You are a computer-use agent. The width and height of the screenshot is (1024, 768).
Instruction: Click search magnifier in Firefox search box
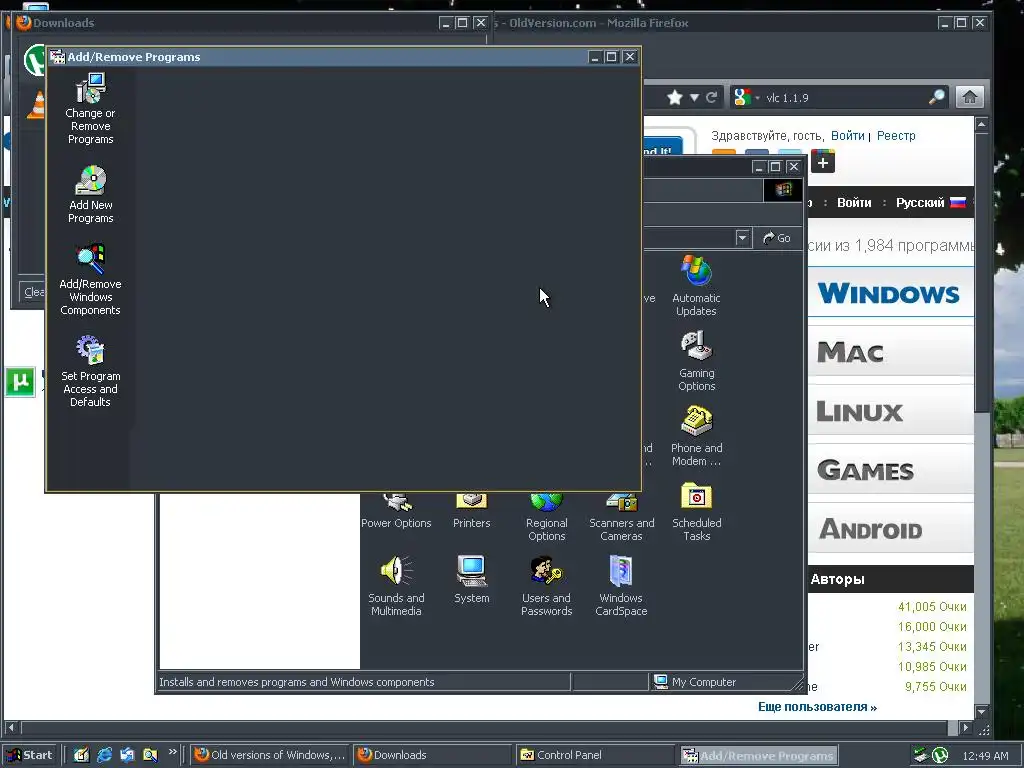tap(936, 97)
